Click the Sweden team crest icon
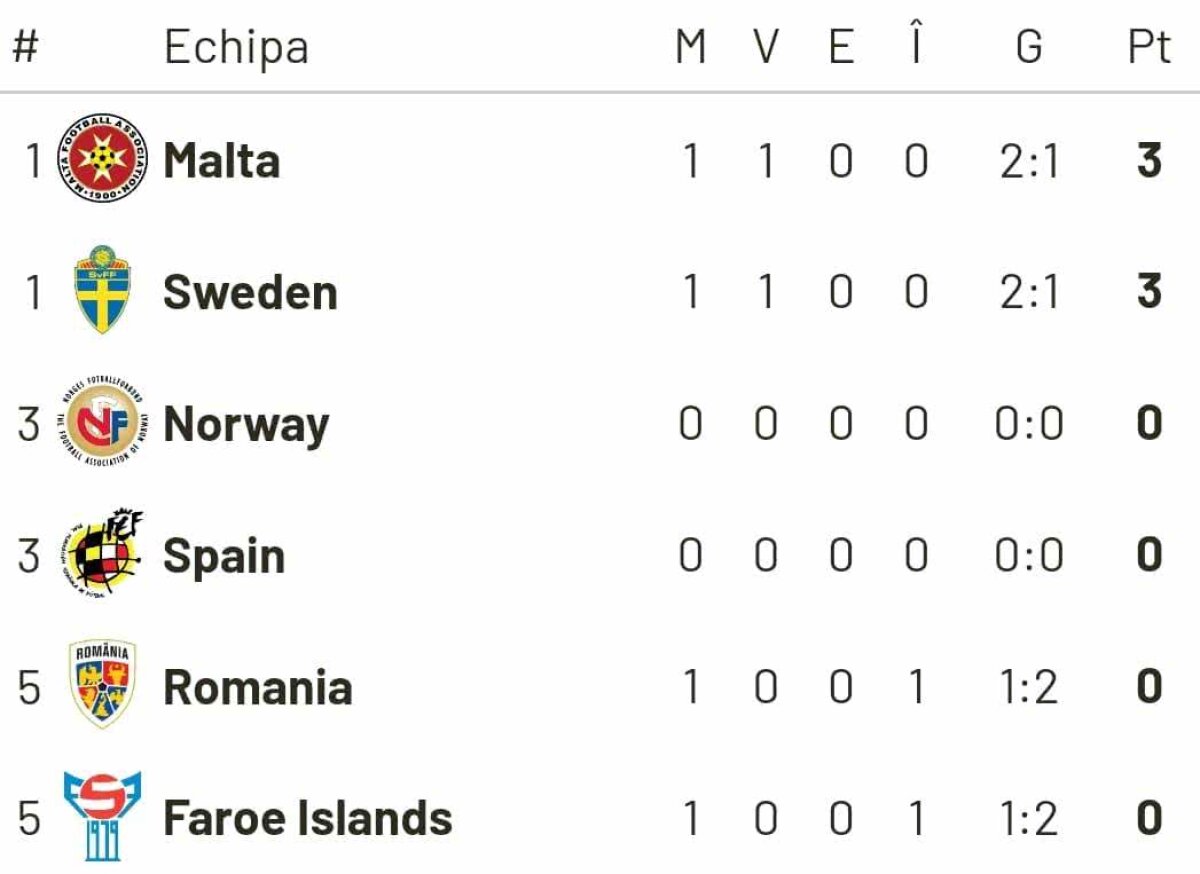The height and width of the screenshot is (874, 1200). coord(102,290)
